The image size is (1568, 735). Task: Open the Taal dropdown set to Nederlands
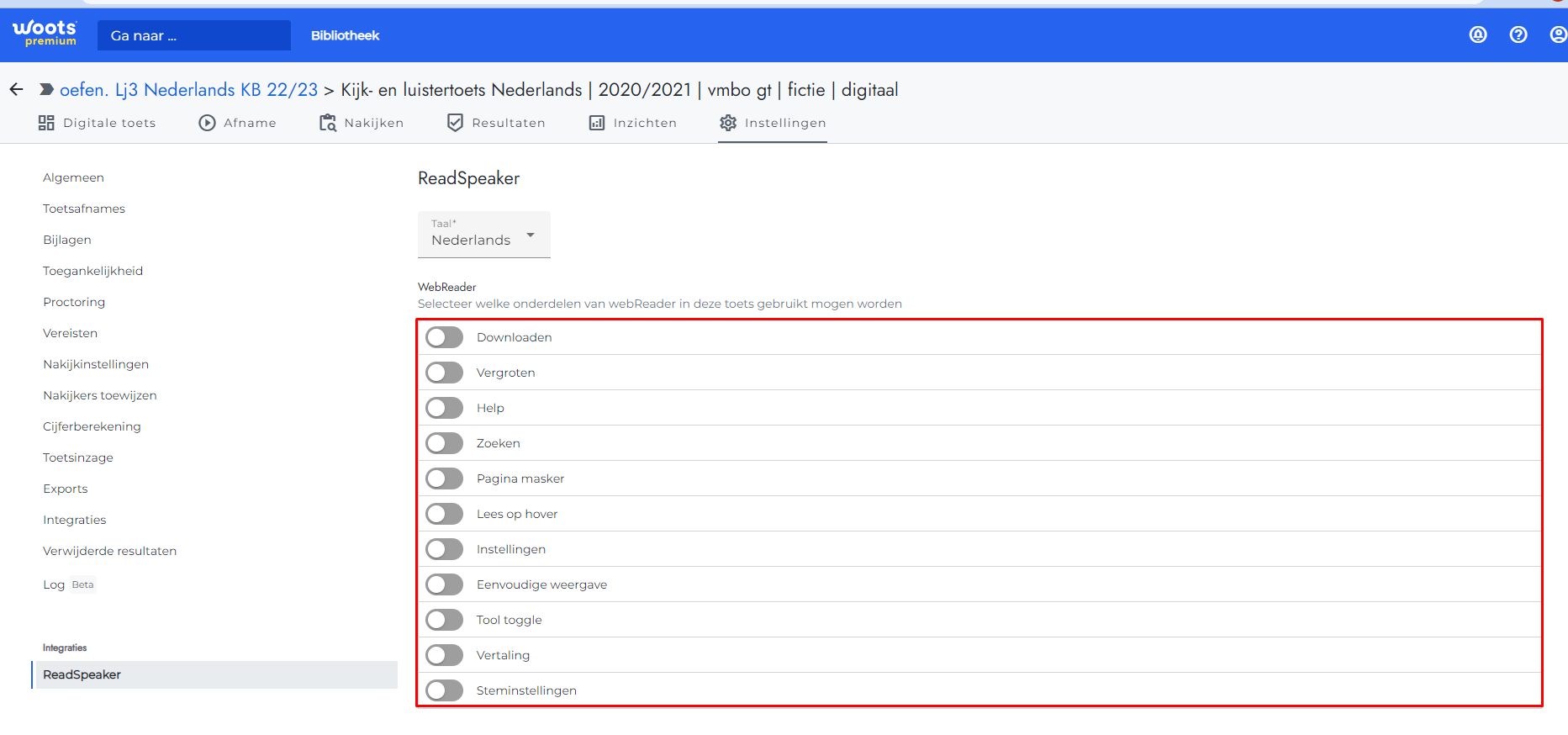point(484,235)
